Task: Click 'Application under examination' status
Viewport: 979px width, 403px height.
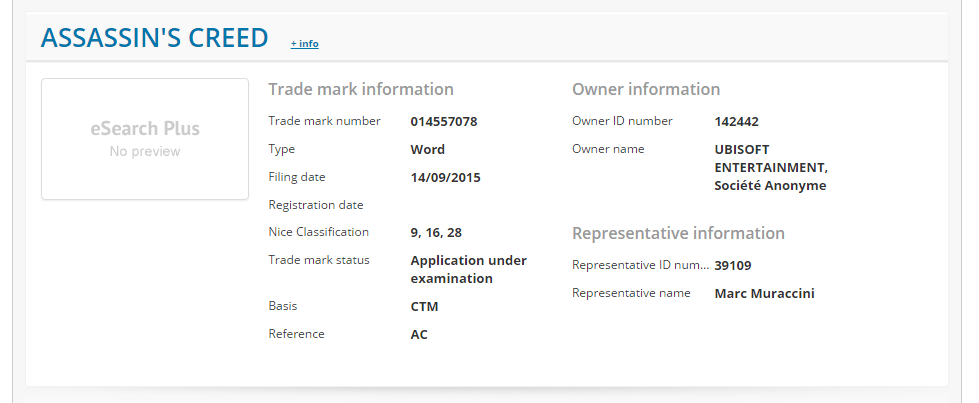Action: [468, 269]
